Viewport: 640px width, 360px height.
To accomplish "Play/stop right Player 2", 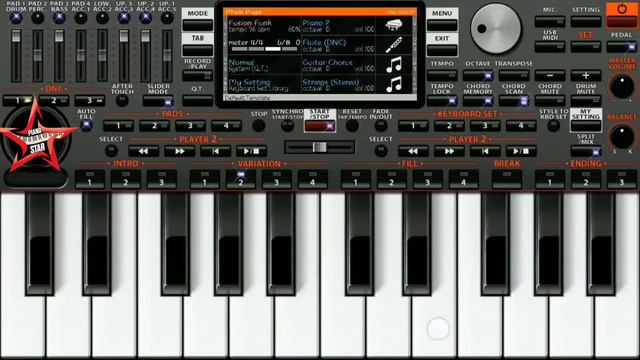I will point(521,151).
